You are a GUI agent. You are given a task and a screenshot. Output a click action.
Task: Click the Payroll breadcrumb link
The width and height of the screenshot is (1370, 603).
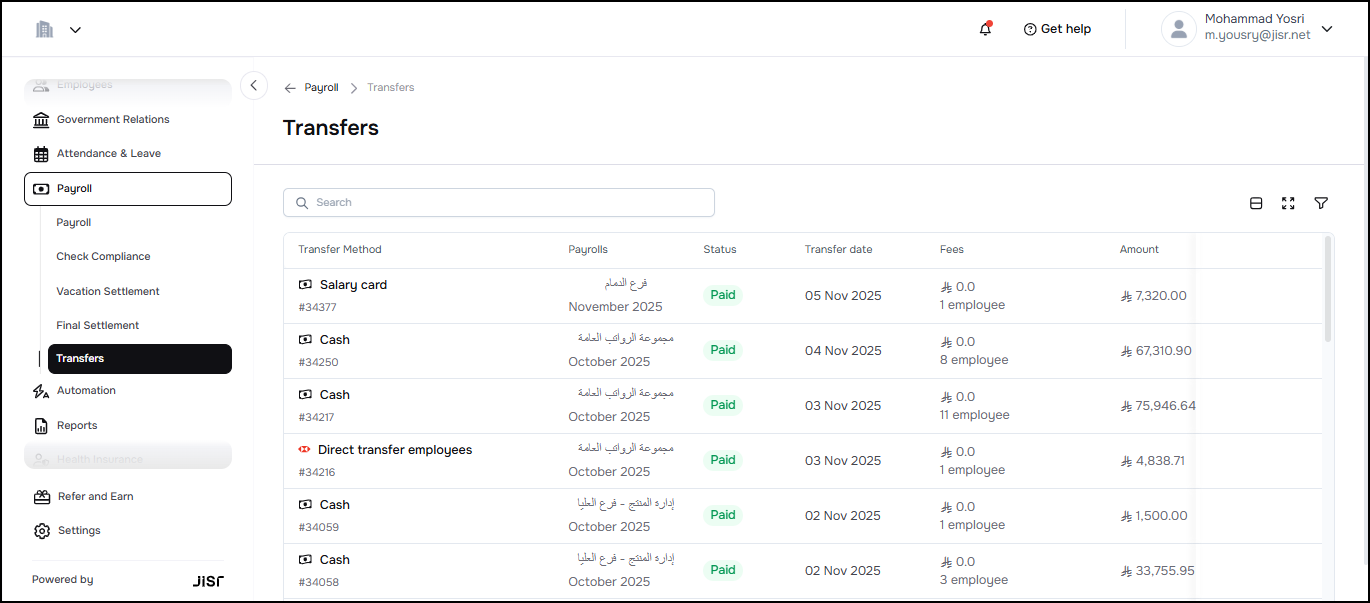(x=321, y=88)
